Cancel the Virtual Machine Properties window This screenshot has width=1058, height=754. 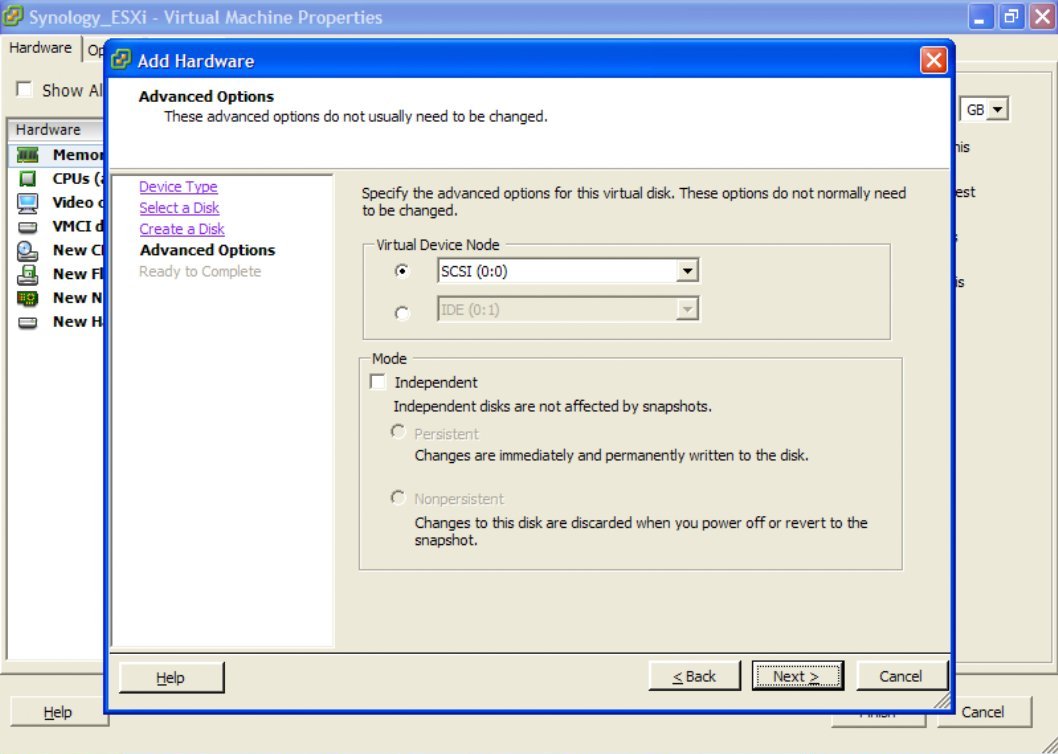point(983,712)
